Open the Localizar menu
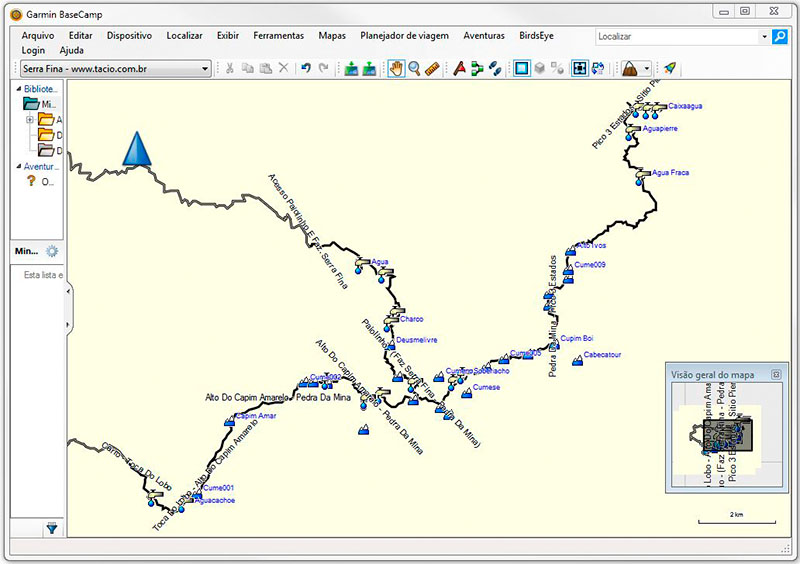The width and height of the screenshot is (800, 564). (184, 36)
